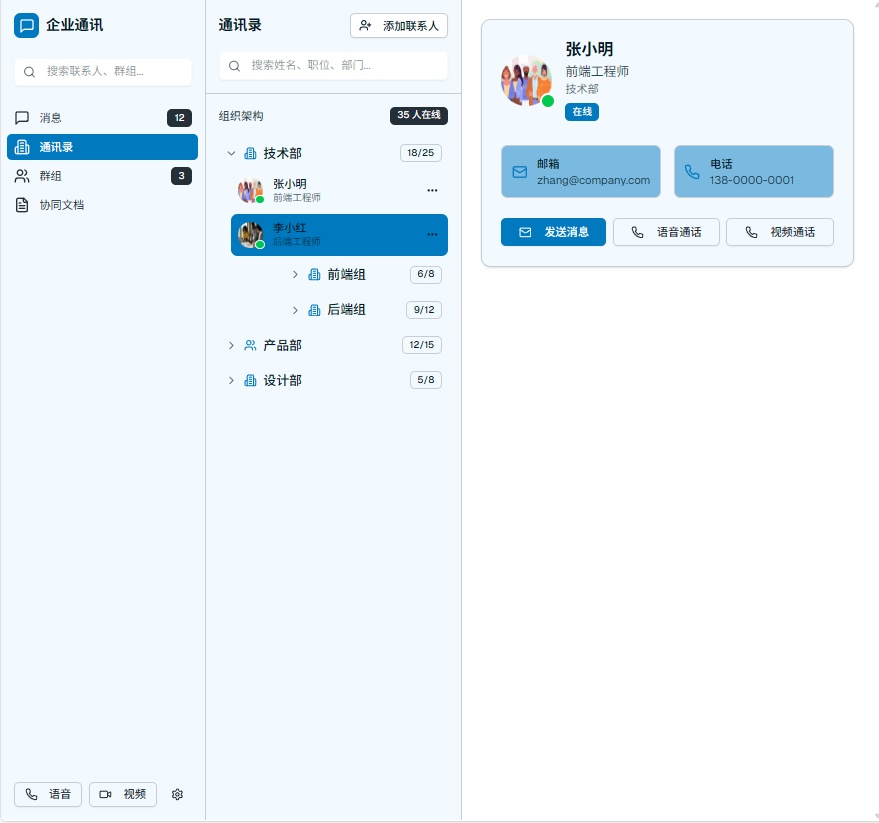The width and height of the screenshot is (879, 823).
Task: Click the settings gear icon
Action: pyautogui.click(x=177, y=794)
